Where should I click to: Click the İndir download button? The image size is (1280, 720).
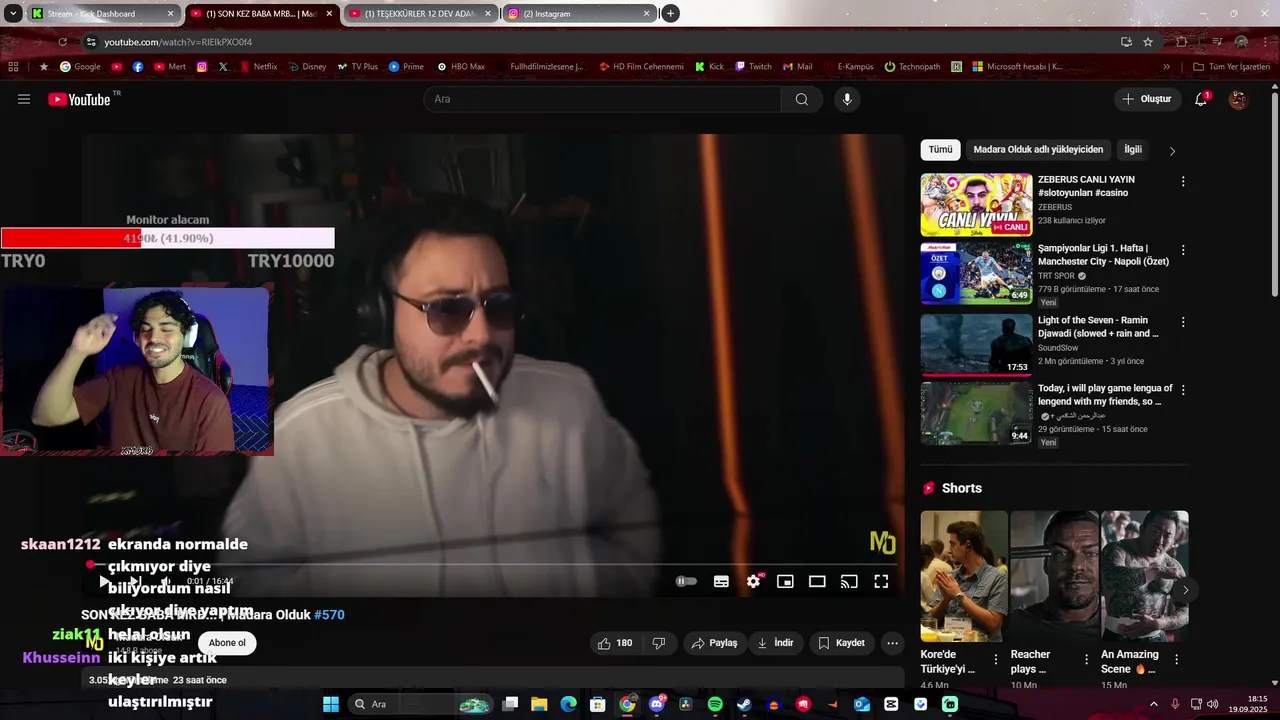click(x=775, y=643)
